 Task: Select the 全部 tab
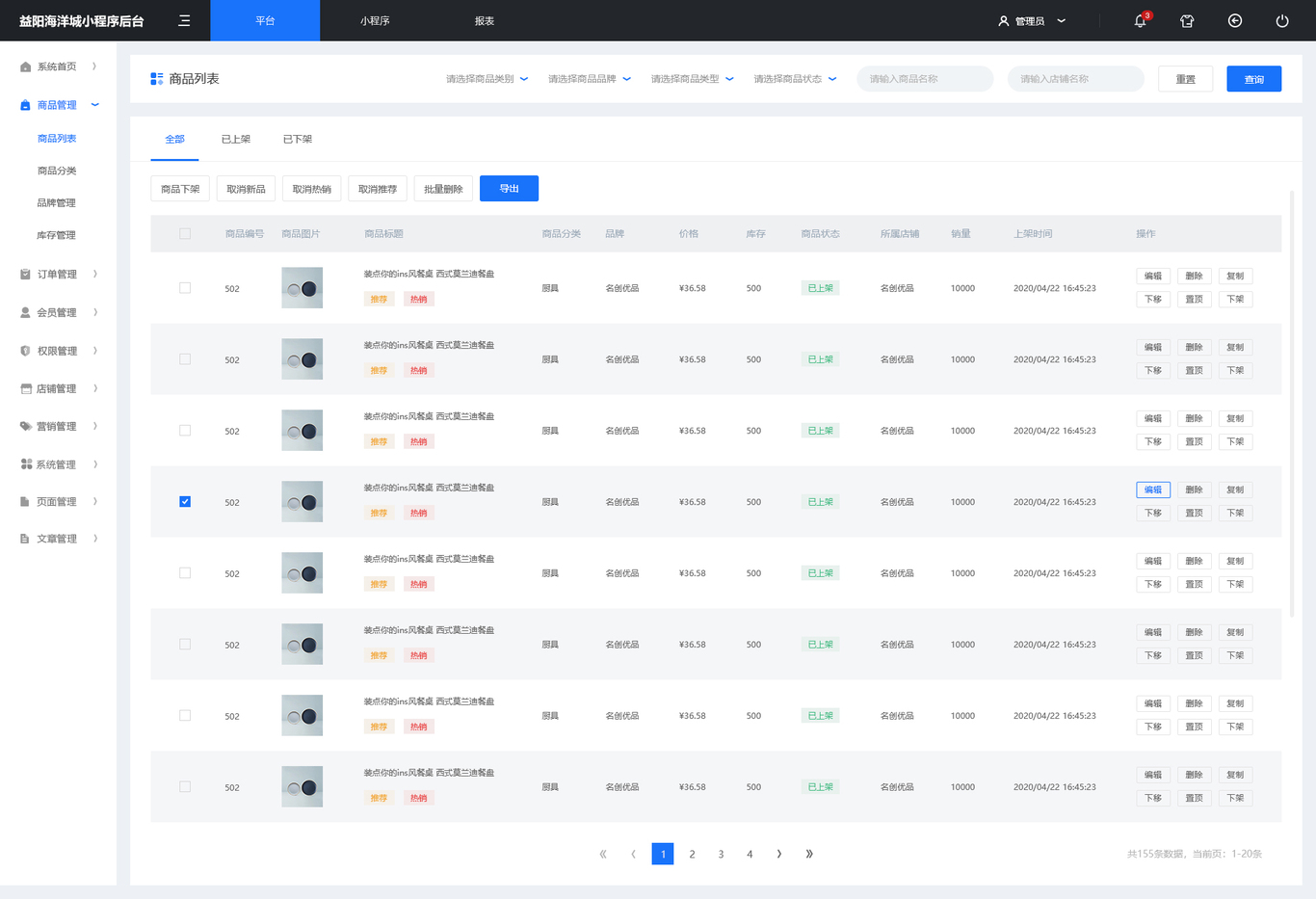coord(174,140)
